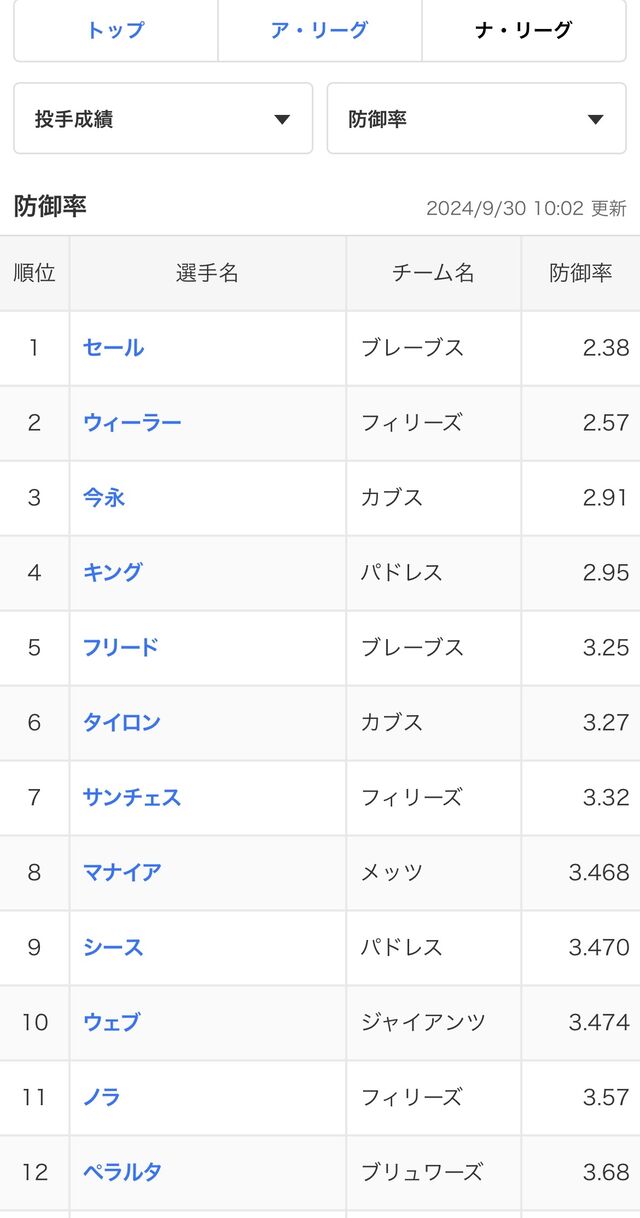The image size is (640, 1218).
Task: Click the arrow icon in 防御率 selector
Action: click(x=596, y=120)
